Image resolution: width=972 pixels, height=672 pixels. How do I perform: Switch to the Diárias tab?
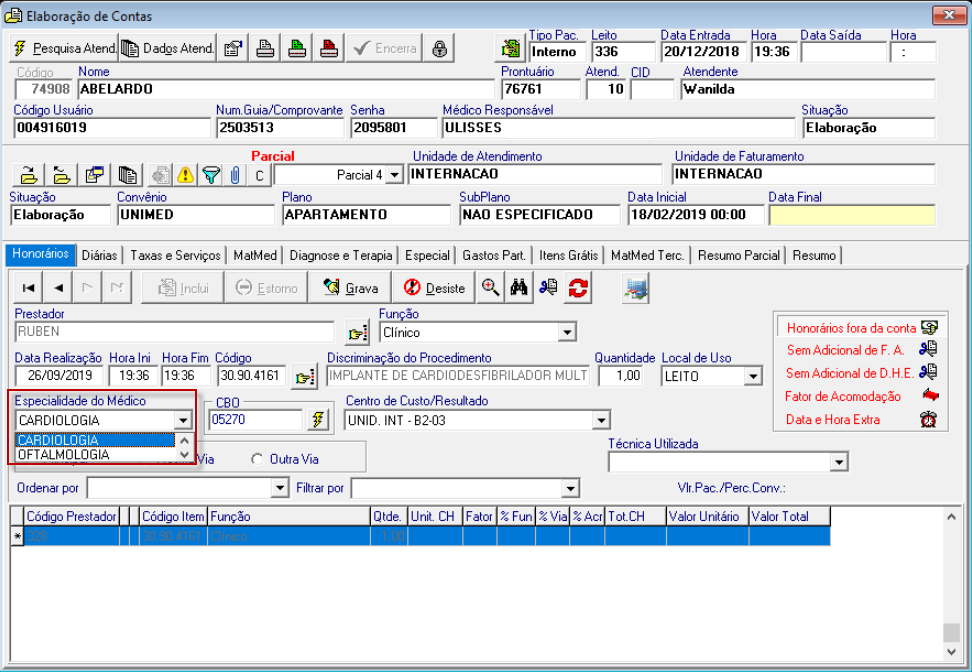click(x=99, y=255)
